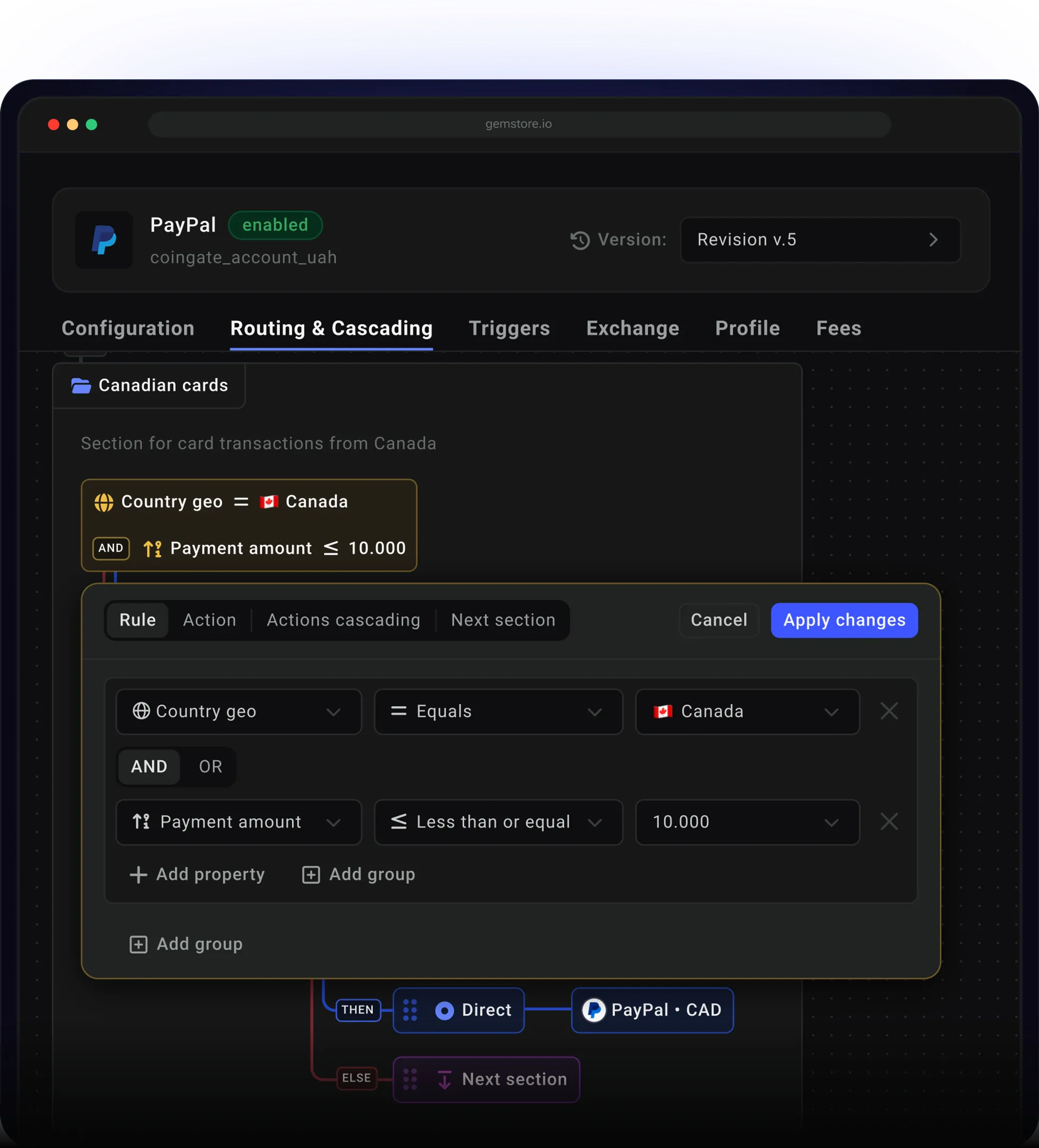The width and height of the screenshot is (1039, 1148).
Task: Click the globe icon in Country geo dropdown
Action: click(x=141, y=711)
